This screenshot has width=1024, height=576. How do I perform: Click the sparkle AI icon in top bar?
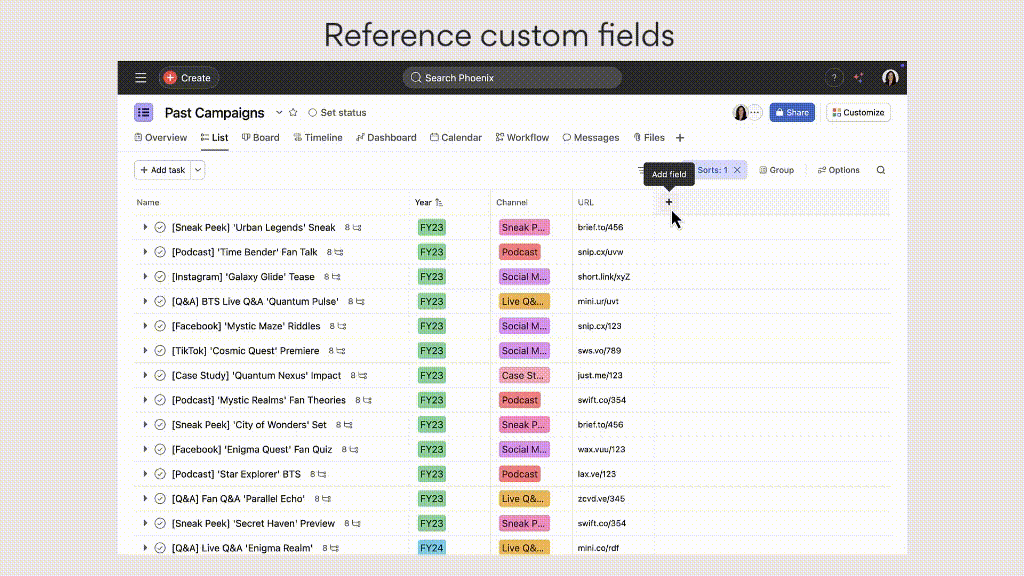(x=859, y=78)
